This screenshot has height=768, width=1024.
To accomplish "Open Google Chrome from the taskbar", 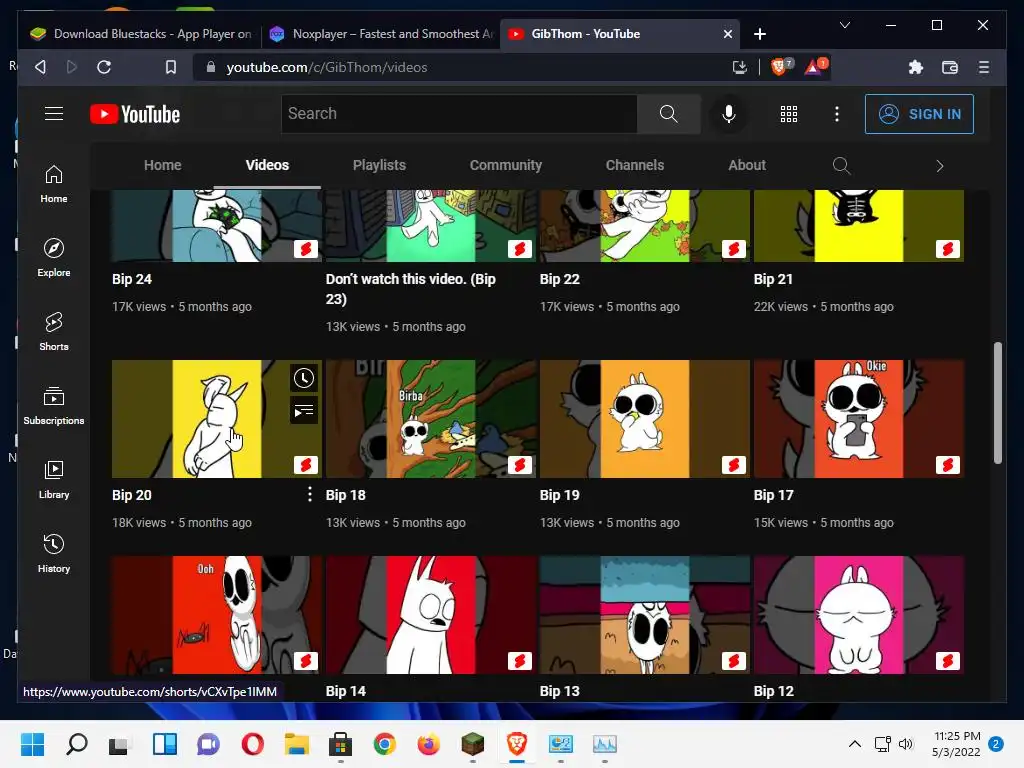I will click(x=384, y=744).
